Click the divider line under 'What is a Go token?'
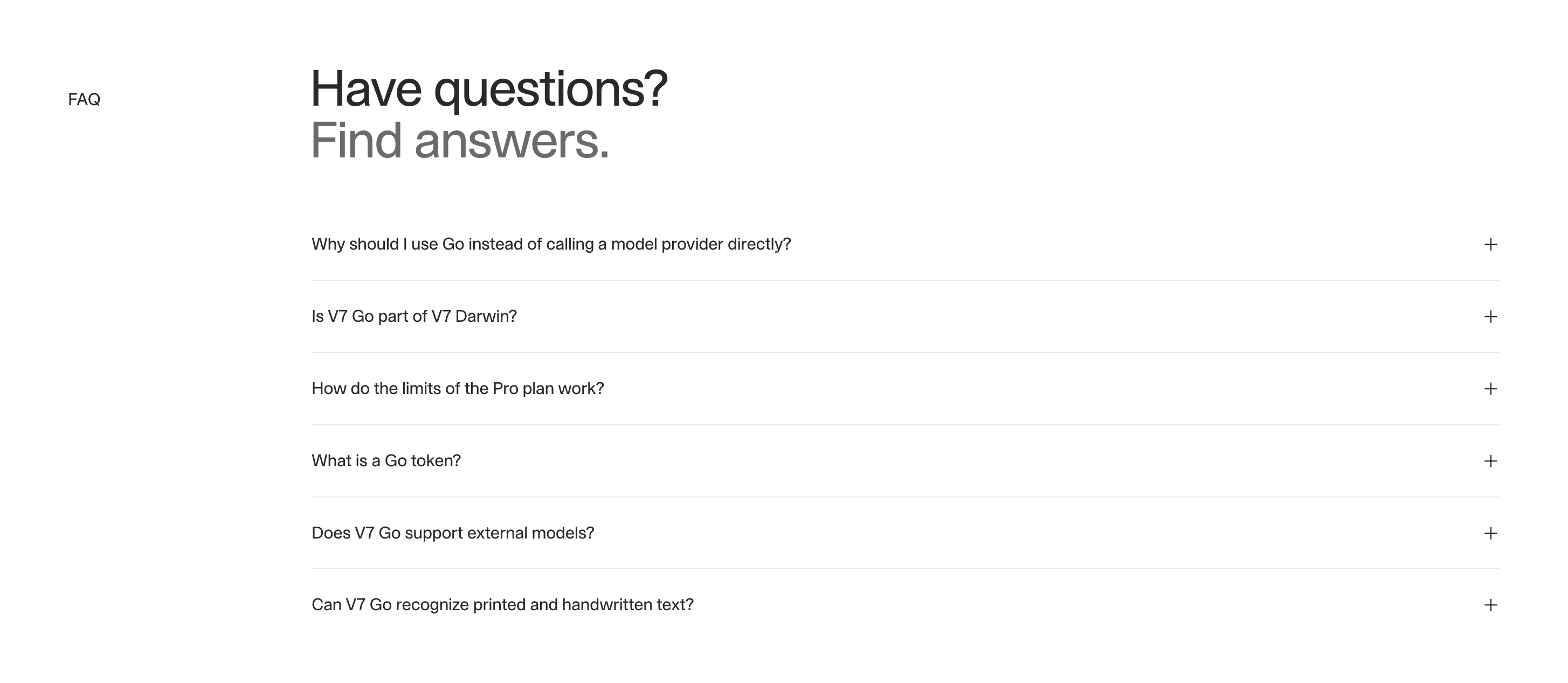 (x=904, y=498)
